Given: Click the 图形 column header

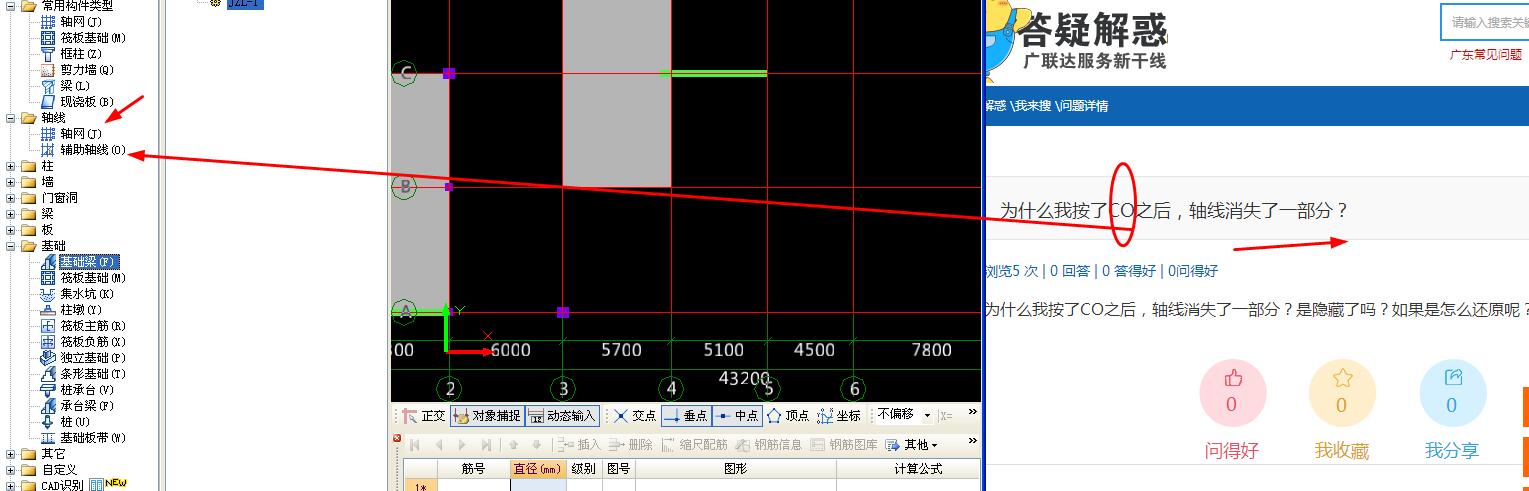Looking at the screenshot, I should [x=735, y=469].
